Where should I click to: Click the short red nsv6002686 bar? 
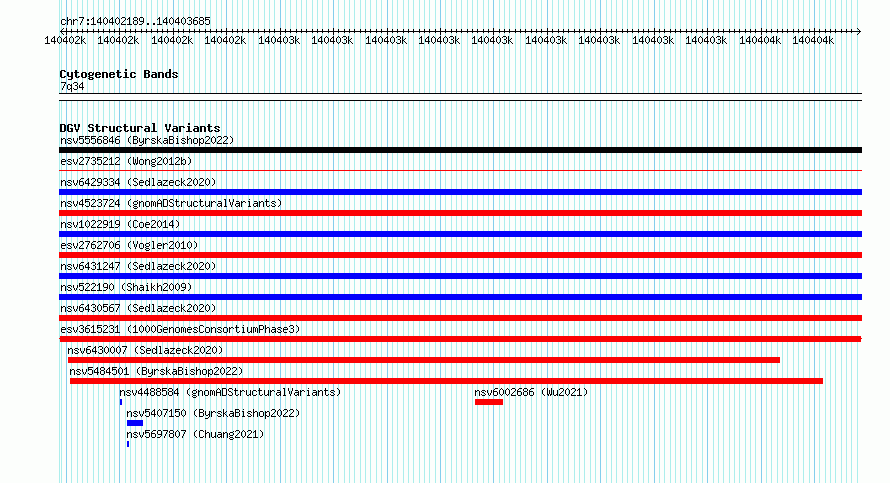[489, 402]
